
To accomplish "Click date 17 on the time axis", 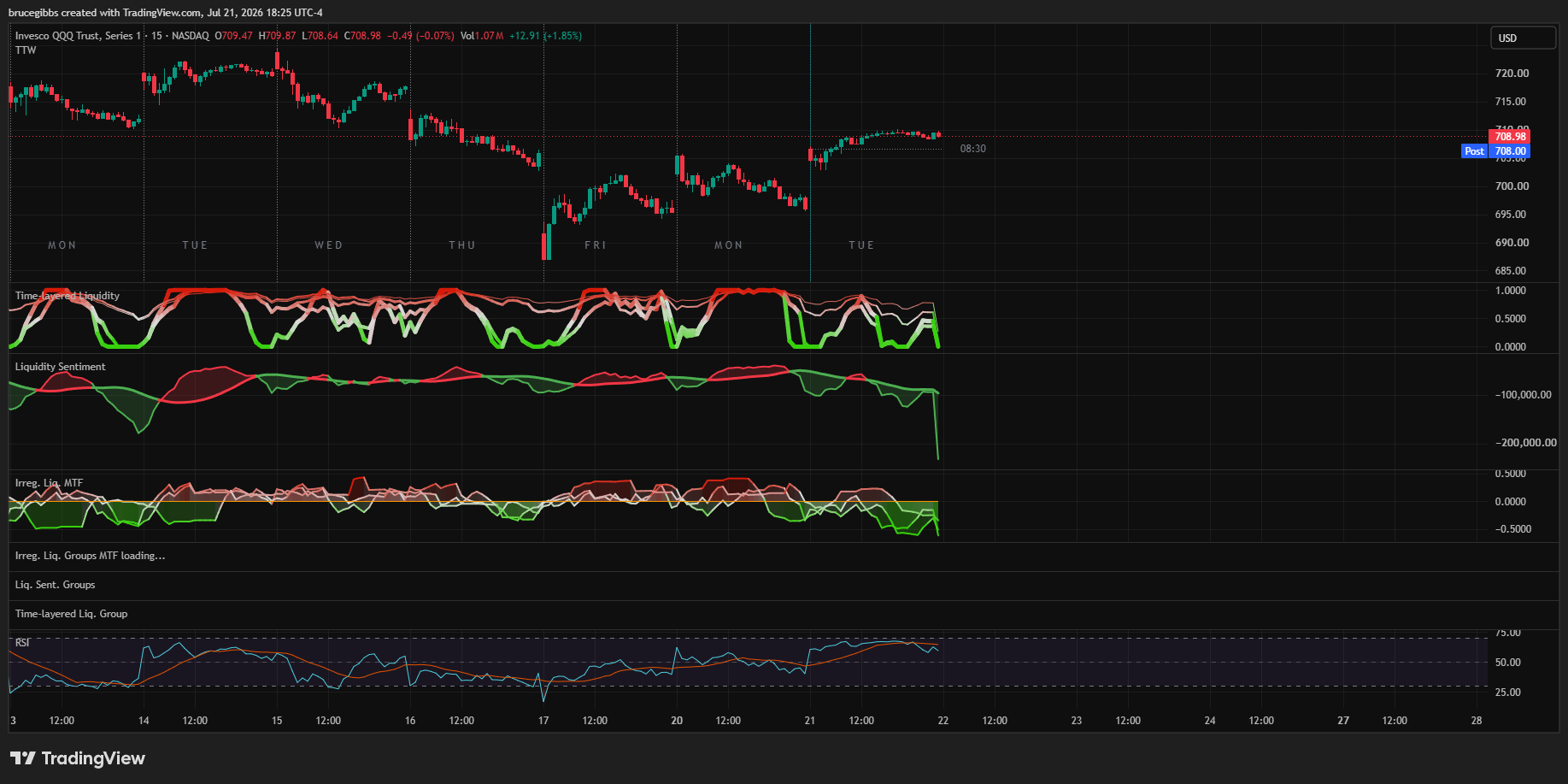I will click(x=543, y=721).
